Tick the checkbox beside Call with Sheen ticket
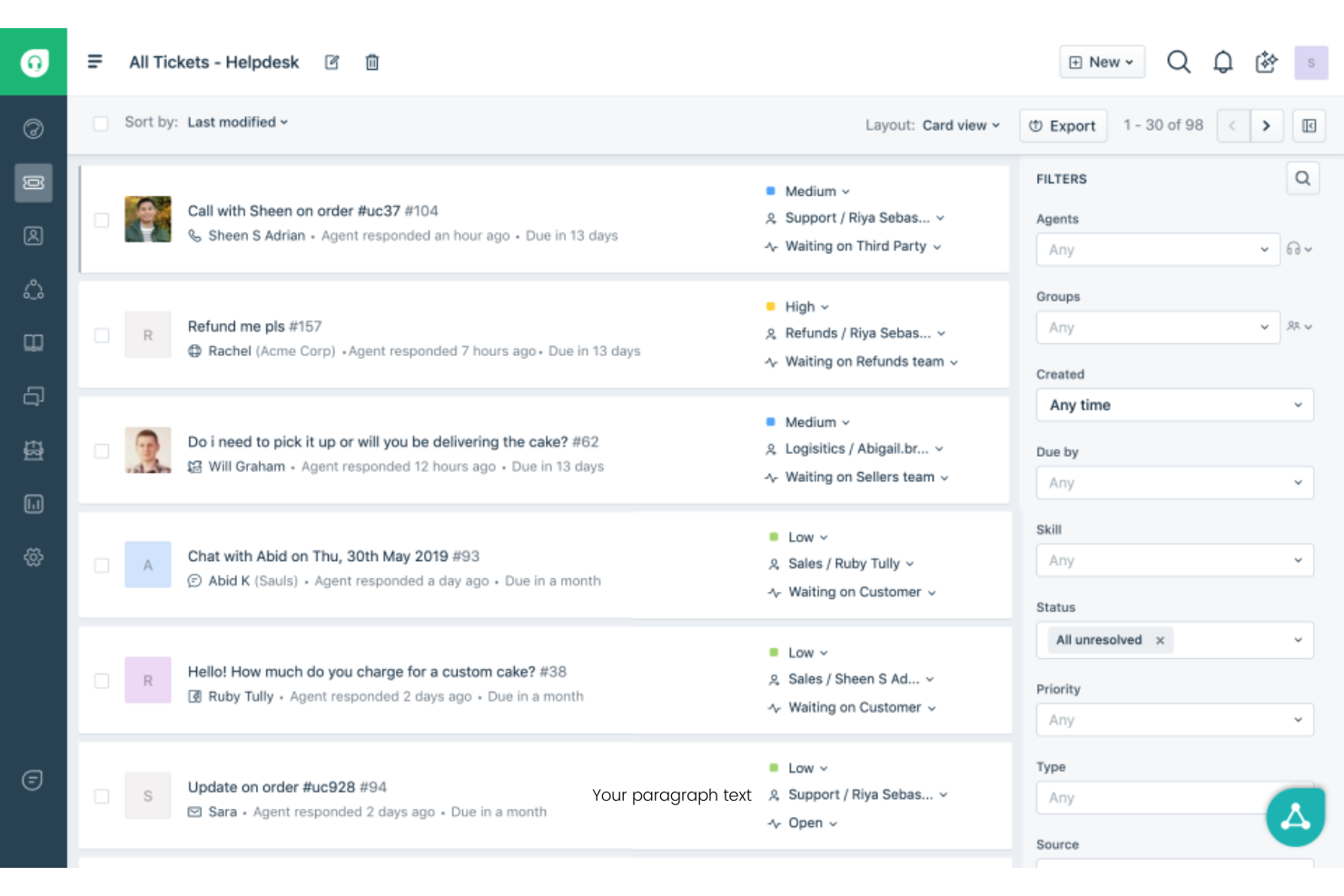 (x=101, y=219)
